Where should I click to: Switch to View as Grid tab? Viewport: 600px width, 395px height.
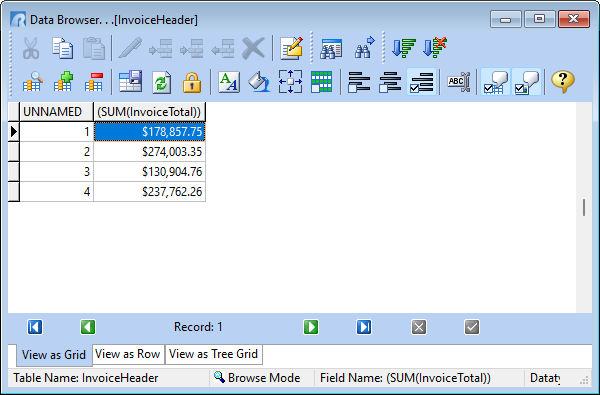click(54, 355)
